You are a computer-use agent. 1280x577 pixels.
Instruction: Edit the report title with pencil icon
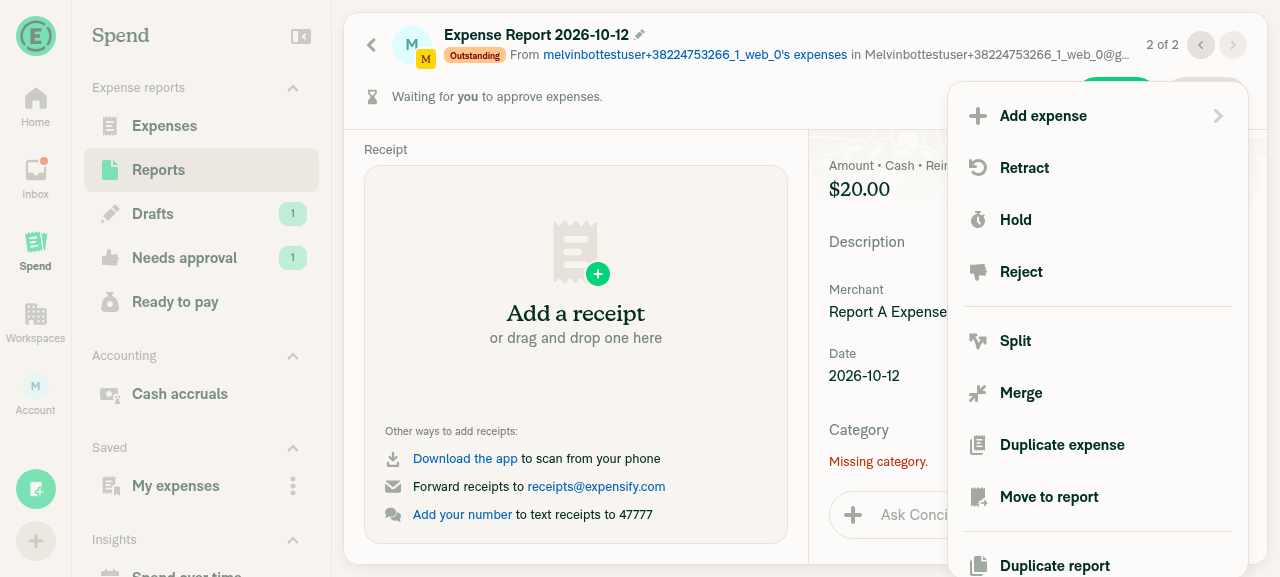[640, 35]
